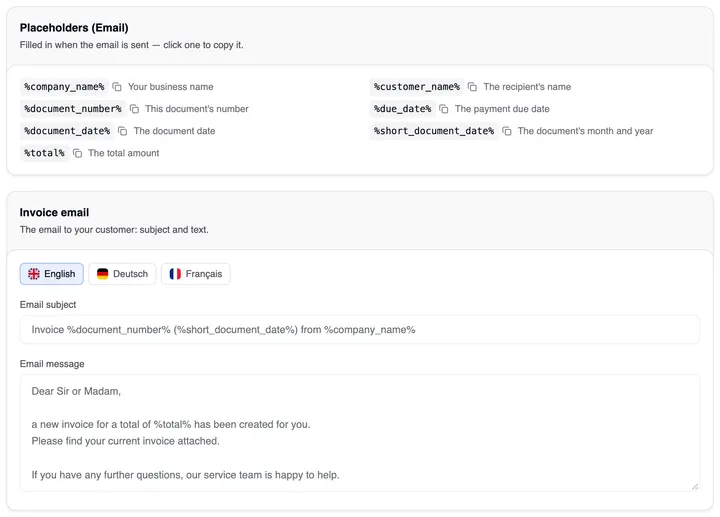The height and width of the screenshot is (517, 720).
Task: Click the %short_document_date% placeholder chip
Action: [434, 131]
